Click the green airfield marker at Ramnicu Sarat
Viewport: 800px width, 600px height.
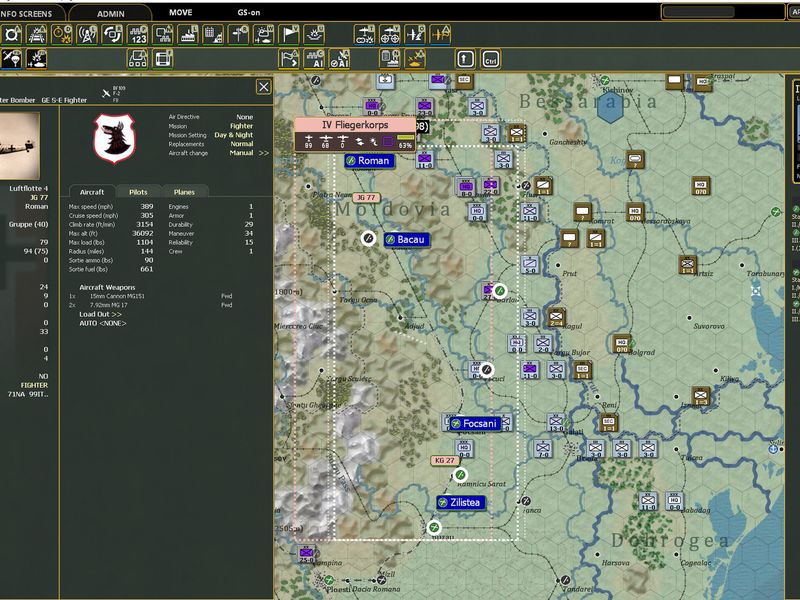coord(460,474)
